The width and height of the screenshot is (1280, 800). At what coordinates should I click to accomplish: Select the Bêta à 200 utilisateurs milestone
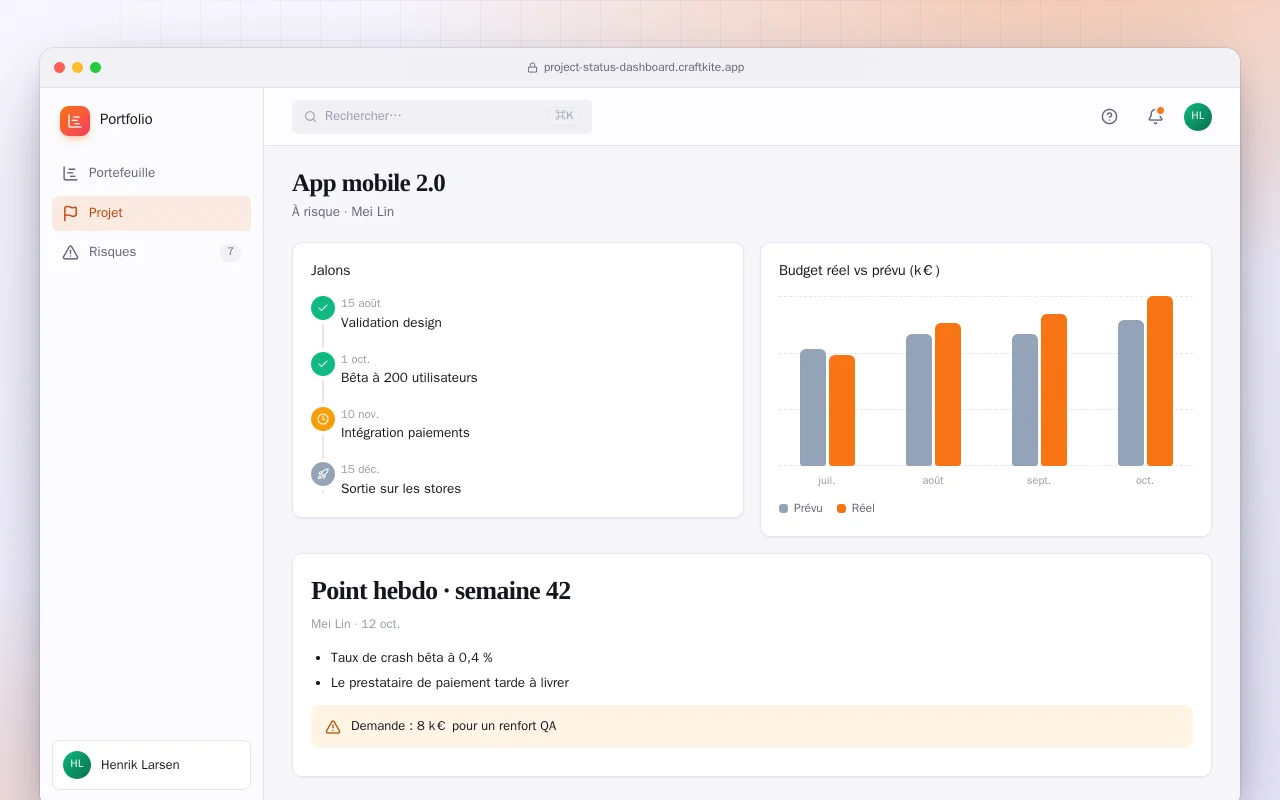pyautogui.click(x=409, y=378)
